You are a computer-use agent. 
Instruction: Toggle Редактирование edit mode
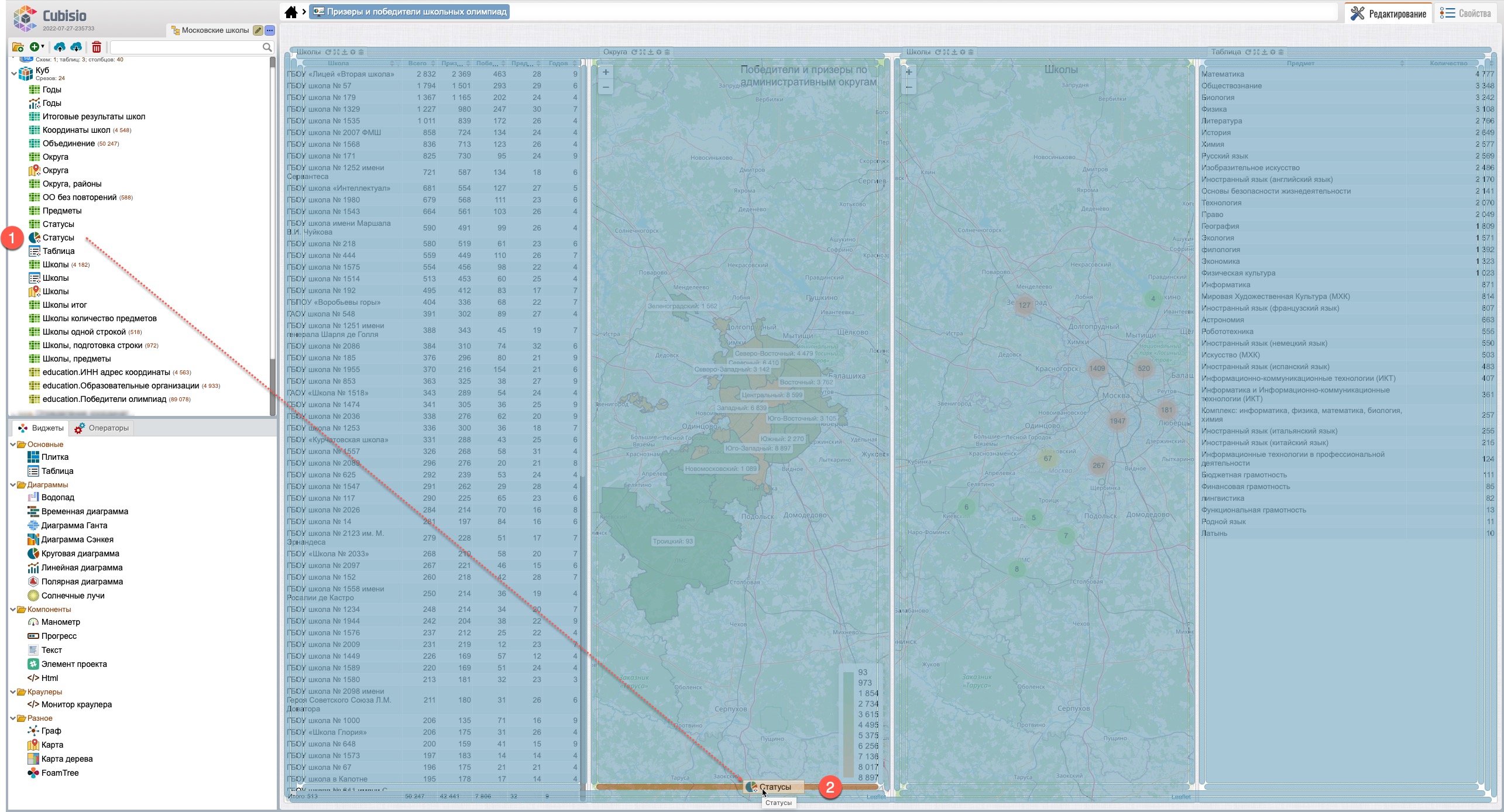1388,13
